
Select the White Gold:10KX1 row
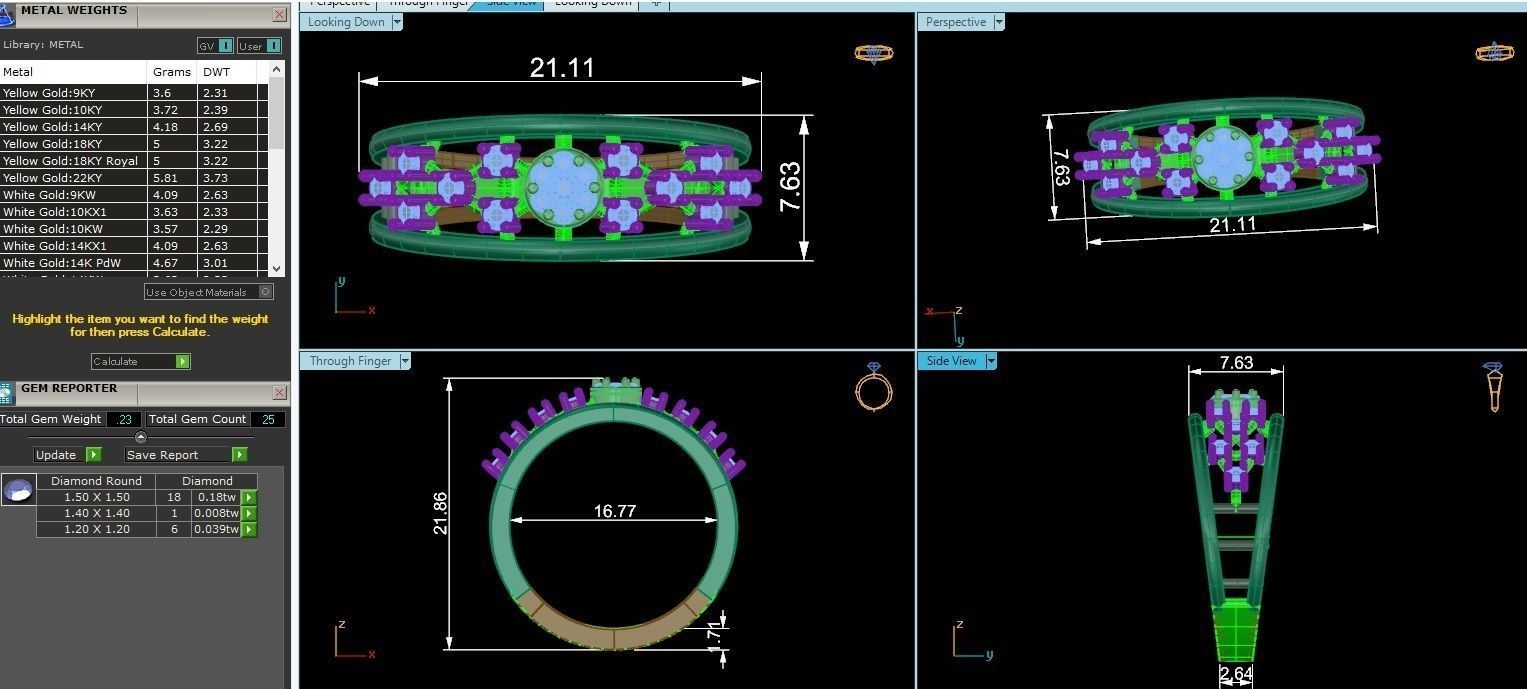pyautogui.click(x=135, y=212)
